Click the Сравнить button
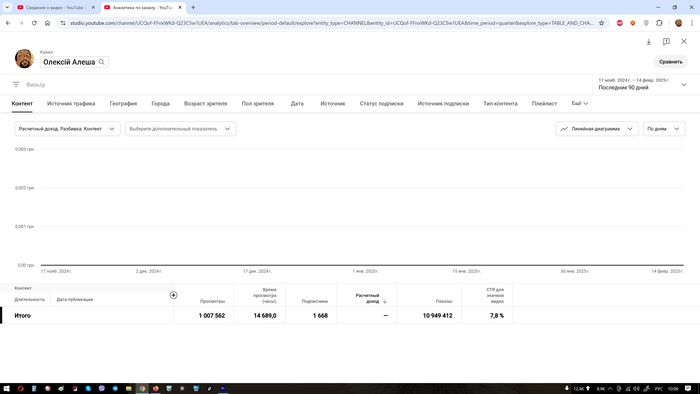700x394 pixels. click(671, 62)
